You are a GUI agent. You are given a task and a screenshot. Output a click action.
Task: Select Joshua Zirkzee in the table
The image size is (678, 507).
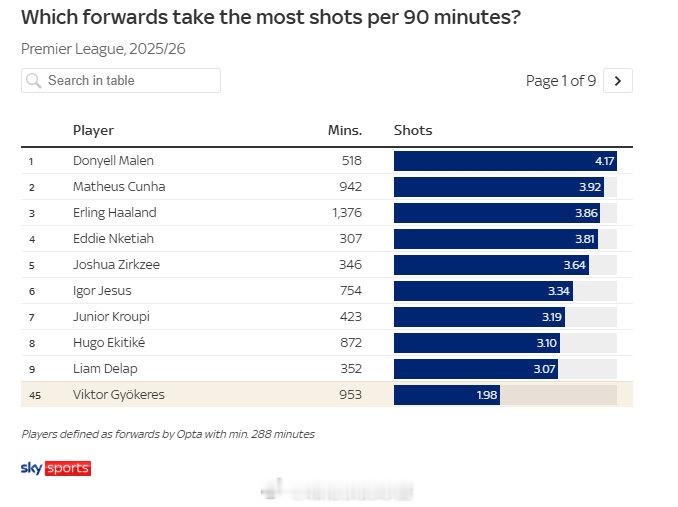coord(116,265)
